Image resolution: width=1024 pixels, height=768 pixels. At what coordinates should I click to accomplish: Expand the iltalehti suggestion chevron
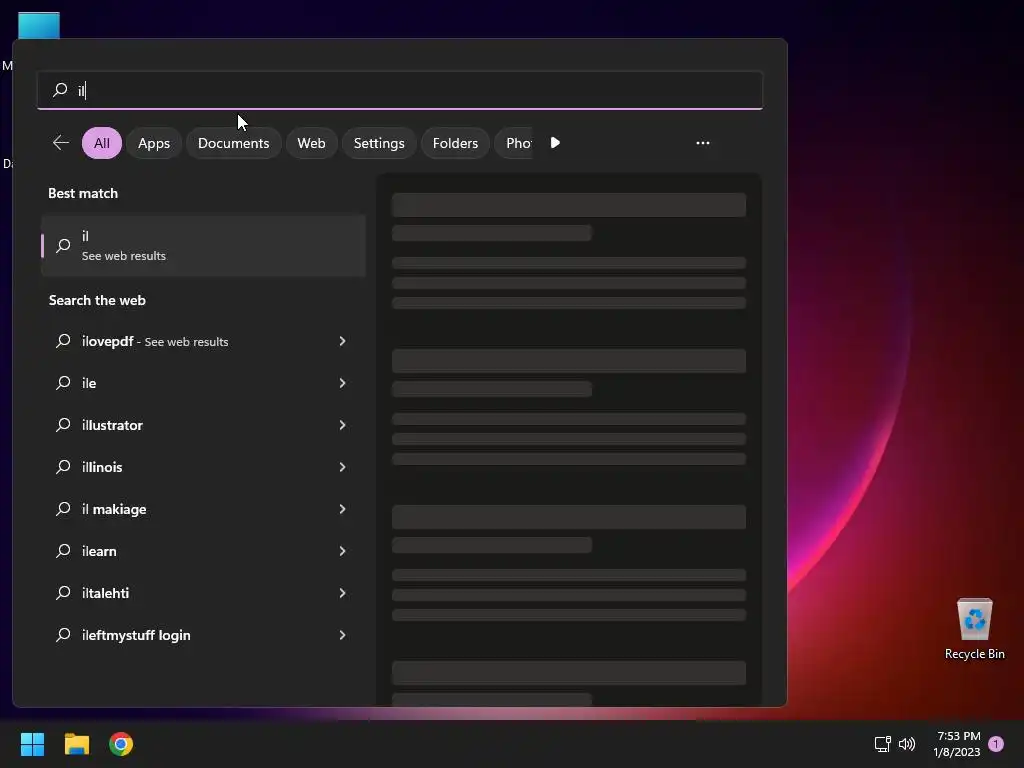coord(342,593)
